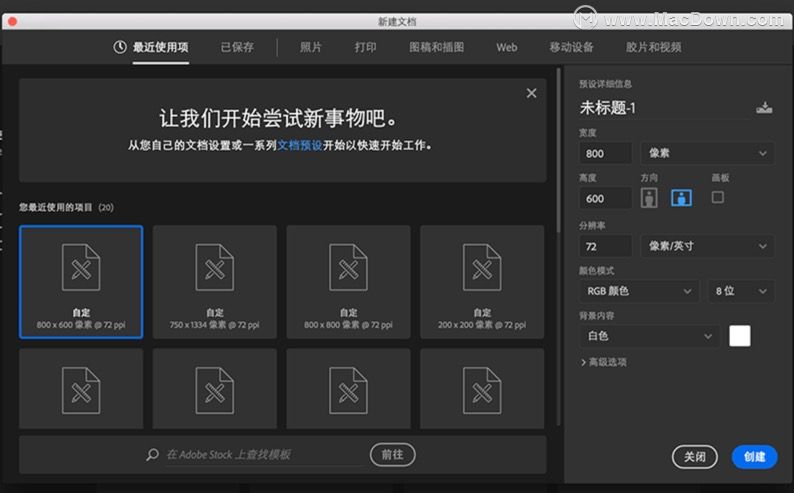Switch to the Web tab
The height and width of the screenshot is (493, 794).
(x=506, y=47)
